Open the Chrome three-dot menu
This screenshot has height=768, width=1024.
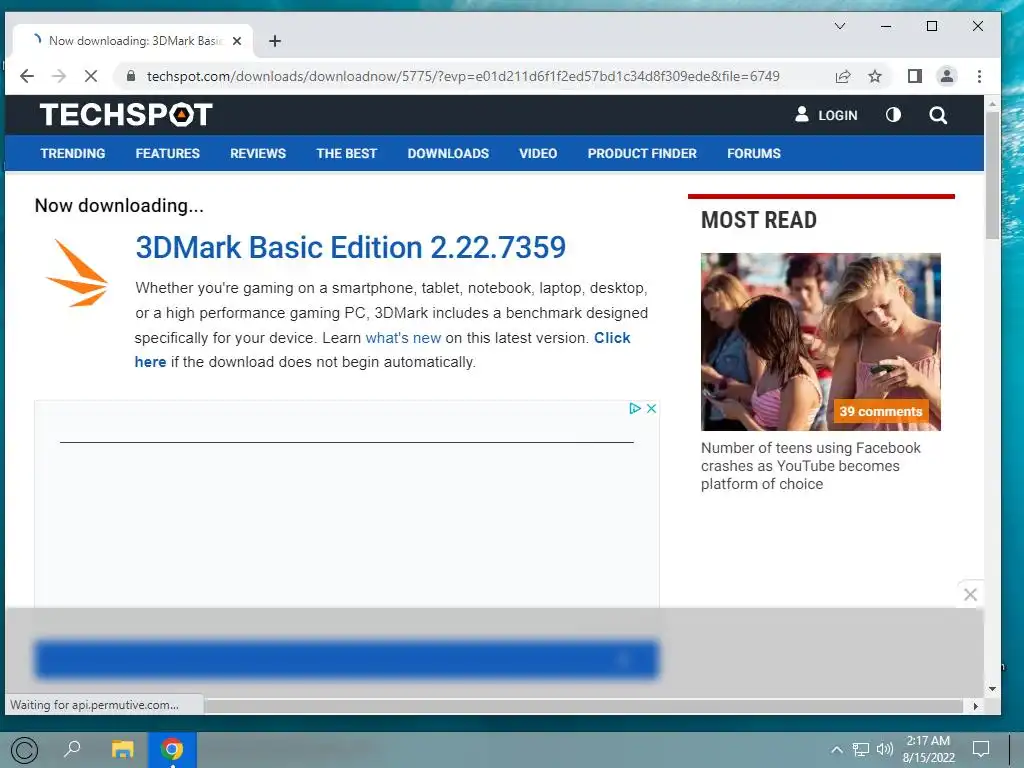point(979,76)
